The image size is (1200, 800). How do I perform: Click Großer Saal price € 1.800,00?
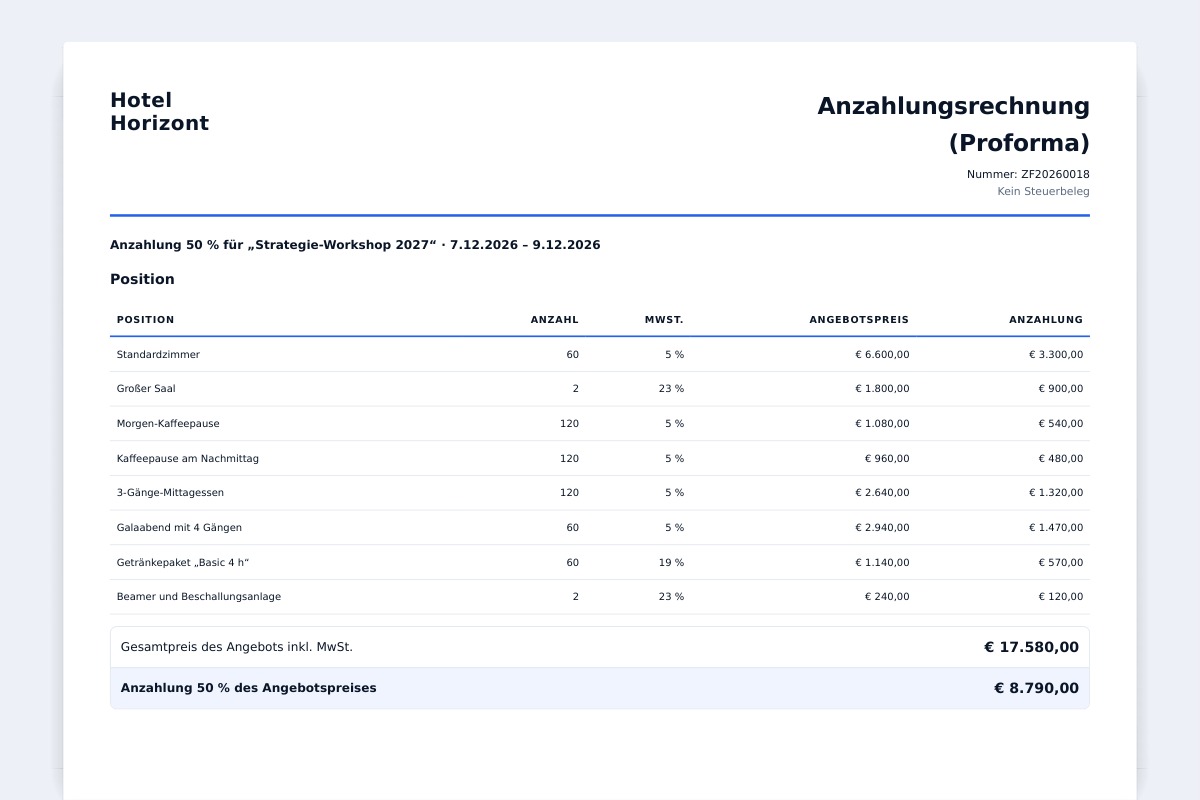[882, 389]
